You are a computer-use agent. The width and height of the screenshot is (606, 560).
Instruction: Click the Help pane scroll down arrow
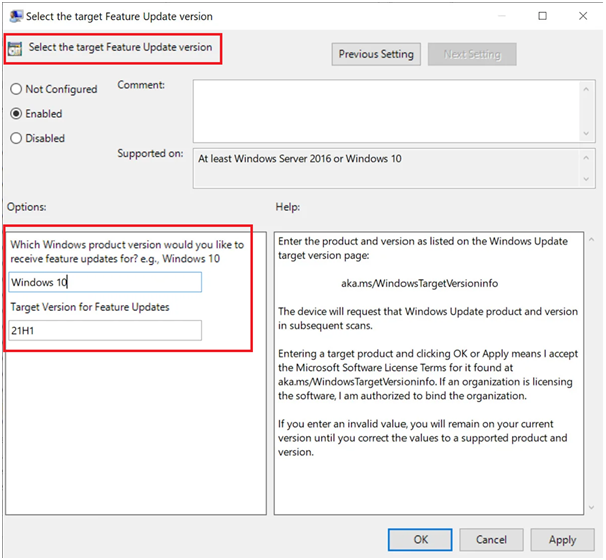click(591, 507)
